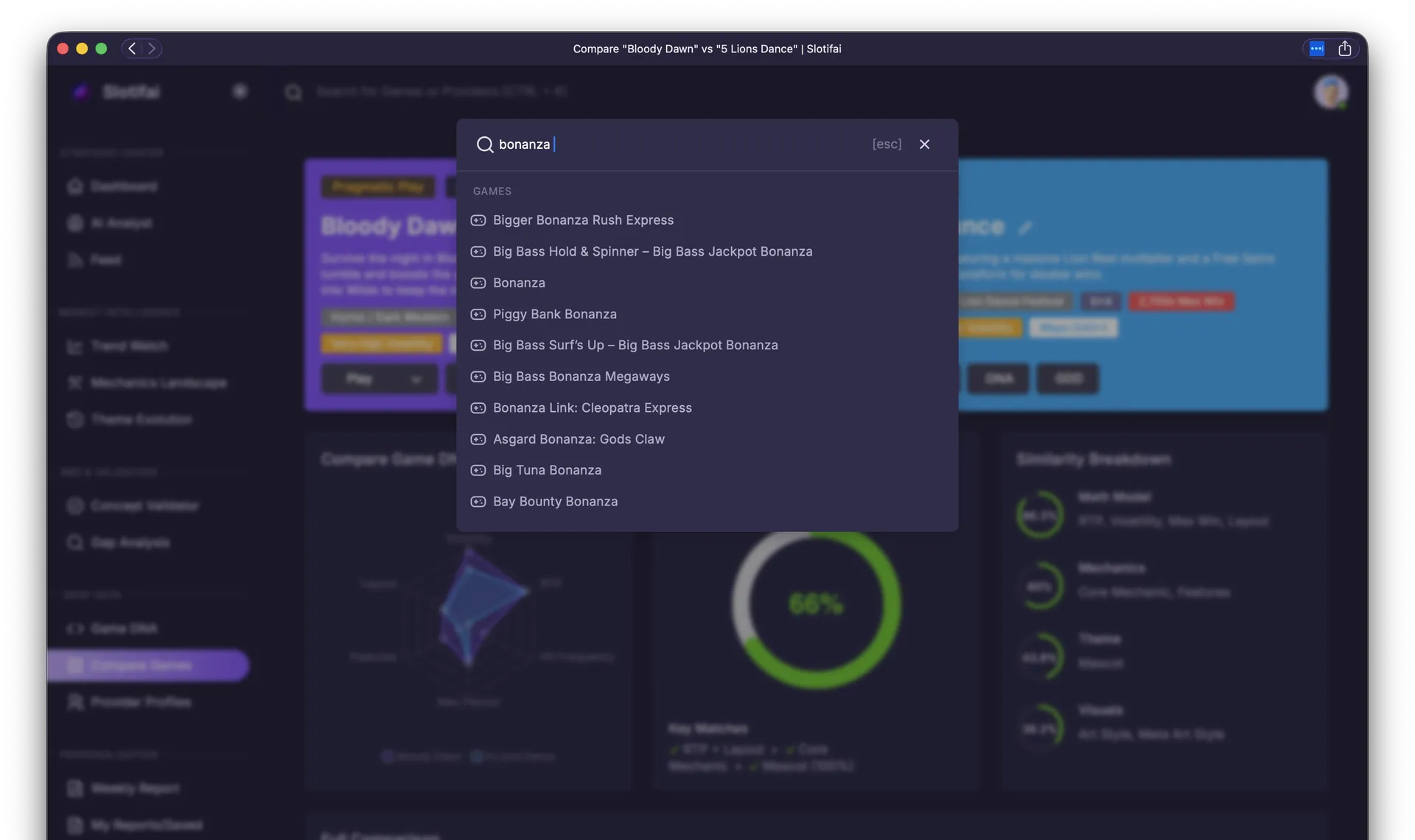Choose Big Bass Bonanza Megaways result
Viewport: 1415px width, 840px height.
[581, 377]
